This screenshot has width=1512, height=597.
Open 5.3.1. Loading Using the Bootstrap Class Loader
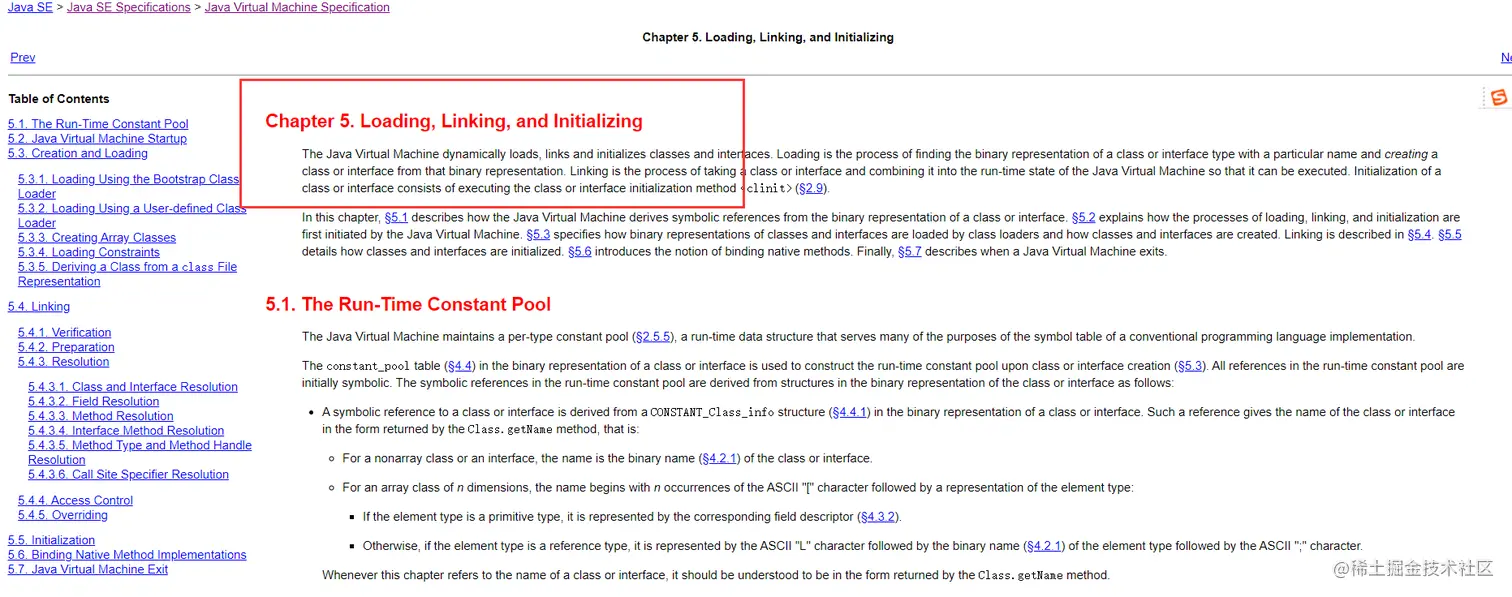pyautogui.click(x=128, y=186)
